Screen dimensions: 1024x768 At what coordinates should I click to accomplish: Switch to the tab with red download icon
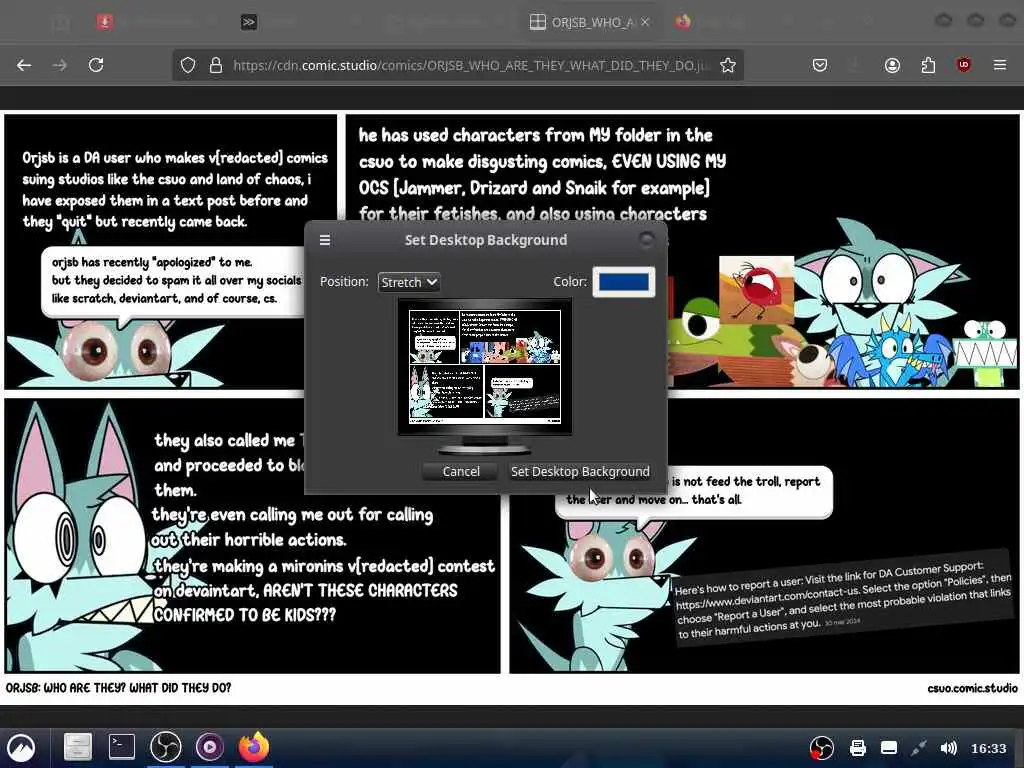(104, 22)
